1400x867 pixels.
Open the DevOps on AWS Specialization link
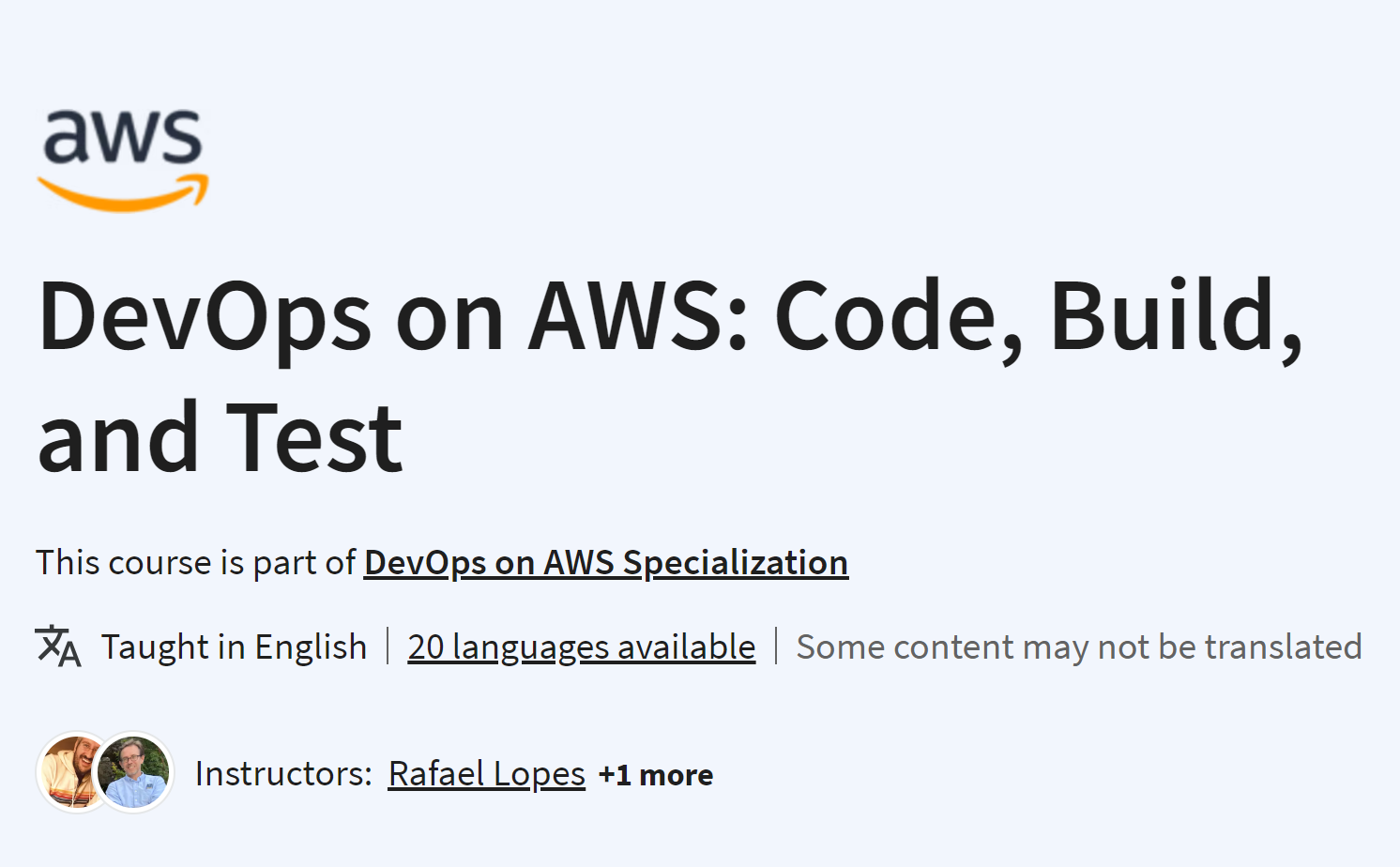[x=605, y=562]
